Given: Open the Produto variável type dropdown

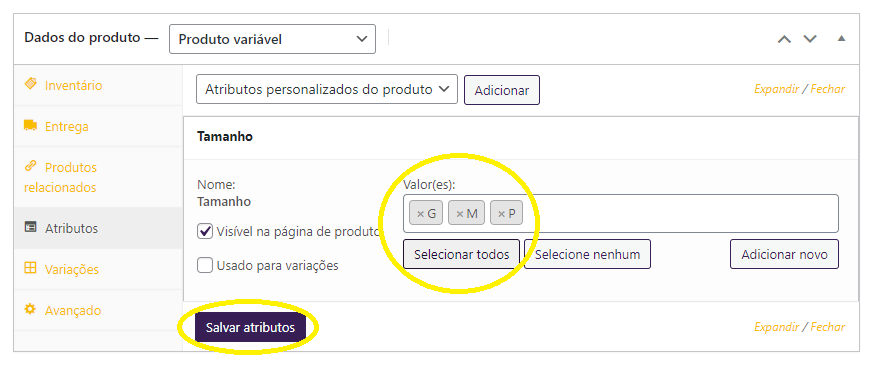Looking at the screenshot, I should (x=272, y=39).
